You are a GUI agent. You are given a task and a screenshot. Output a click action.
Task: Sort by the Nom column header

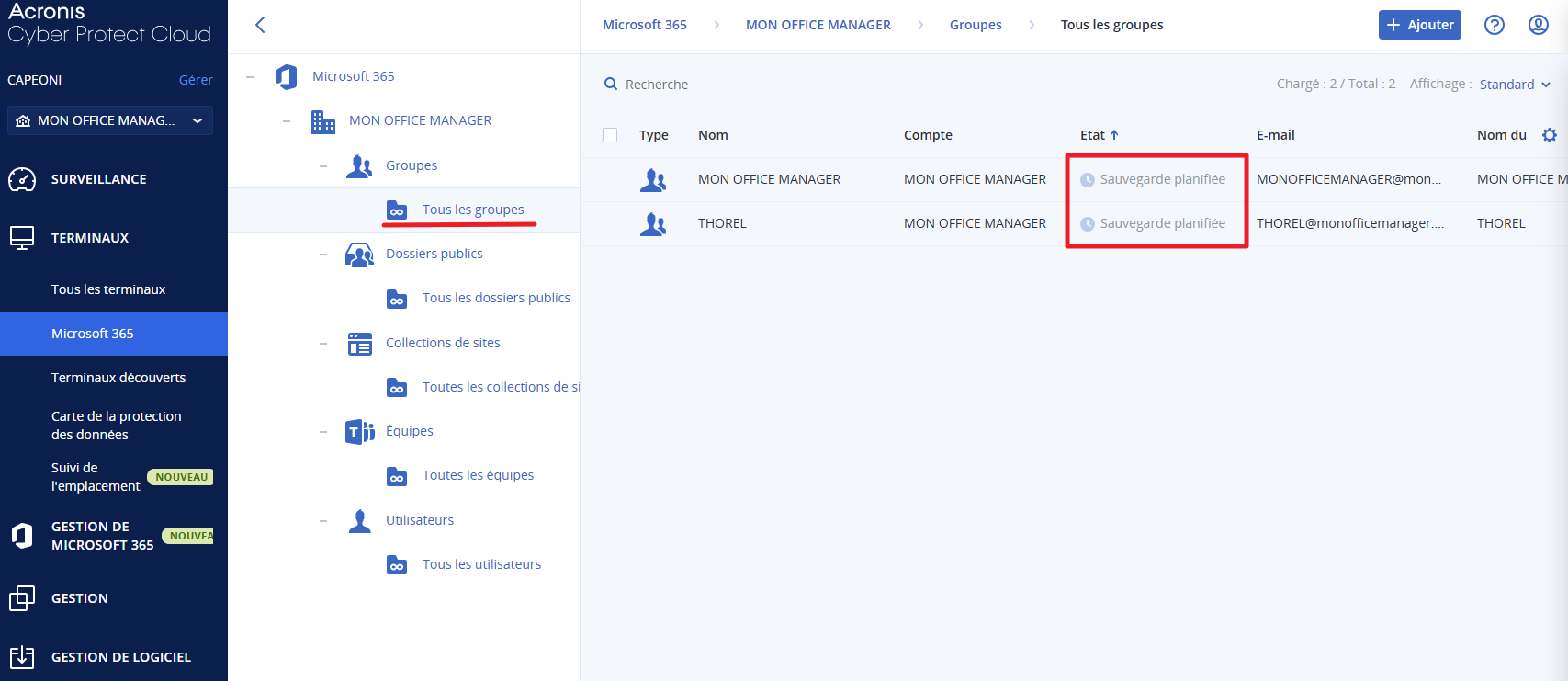point(713,135)
